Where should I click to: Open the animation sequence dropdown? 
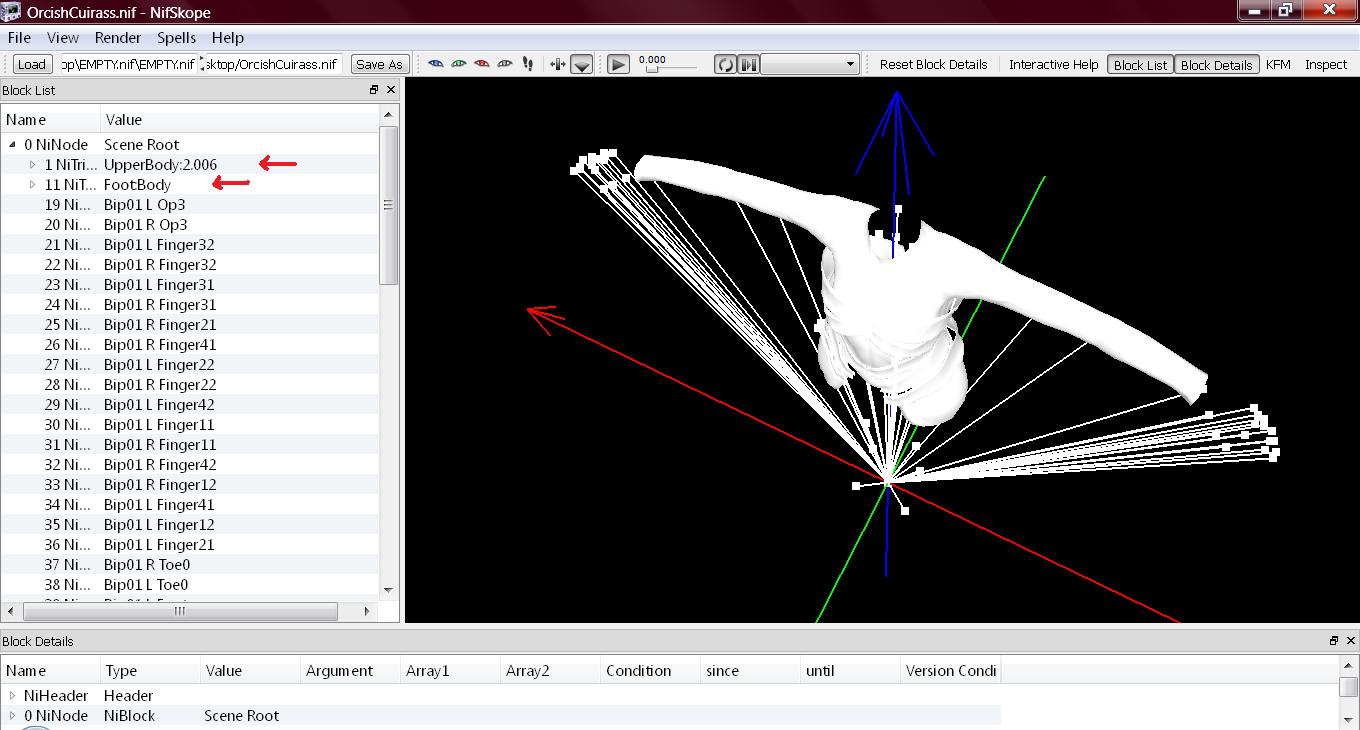tap(811, 65)
